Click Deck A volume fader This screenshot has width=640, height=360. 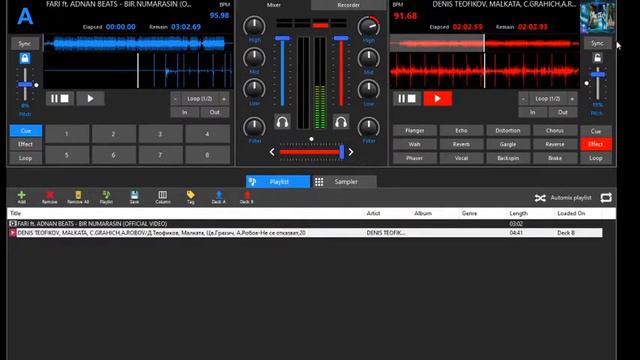coord(282,38)
